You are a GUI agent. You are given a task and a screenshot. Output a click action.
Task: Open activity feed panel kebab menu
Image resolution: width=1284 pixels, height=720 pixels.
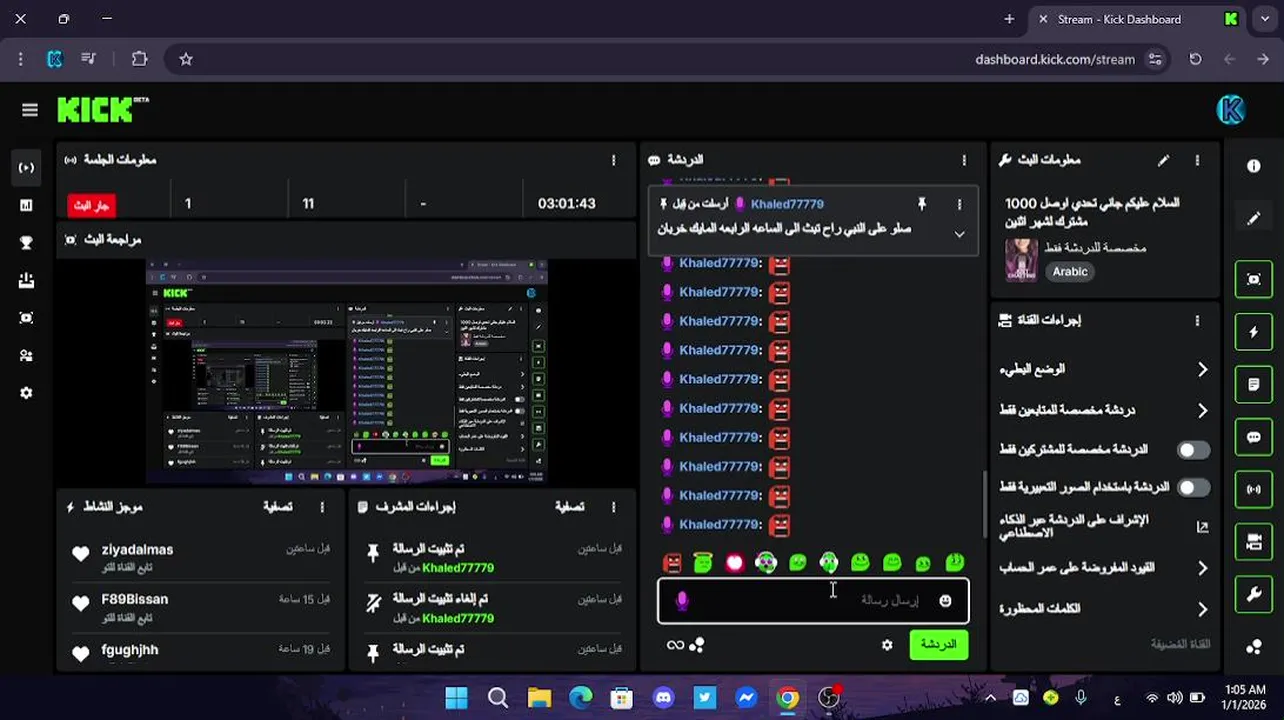point(322,507)
